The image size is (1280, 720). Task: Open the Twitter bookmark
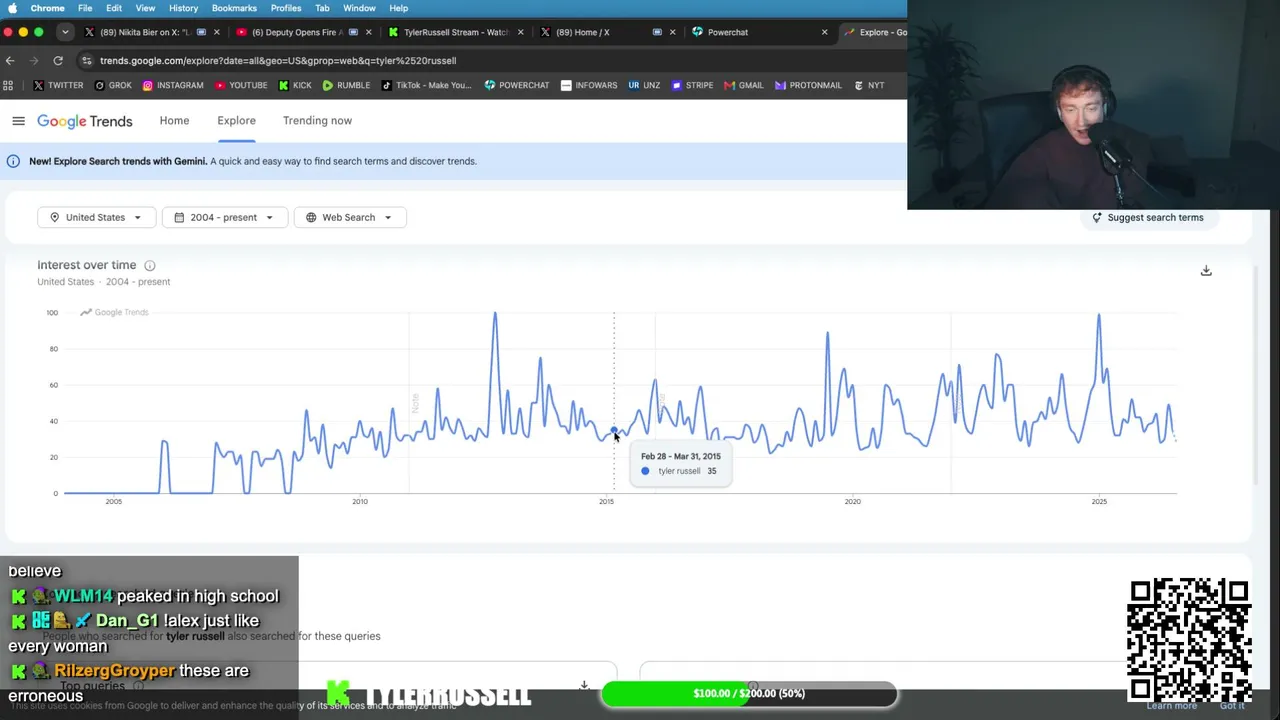[x=59, y=85]
